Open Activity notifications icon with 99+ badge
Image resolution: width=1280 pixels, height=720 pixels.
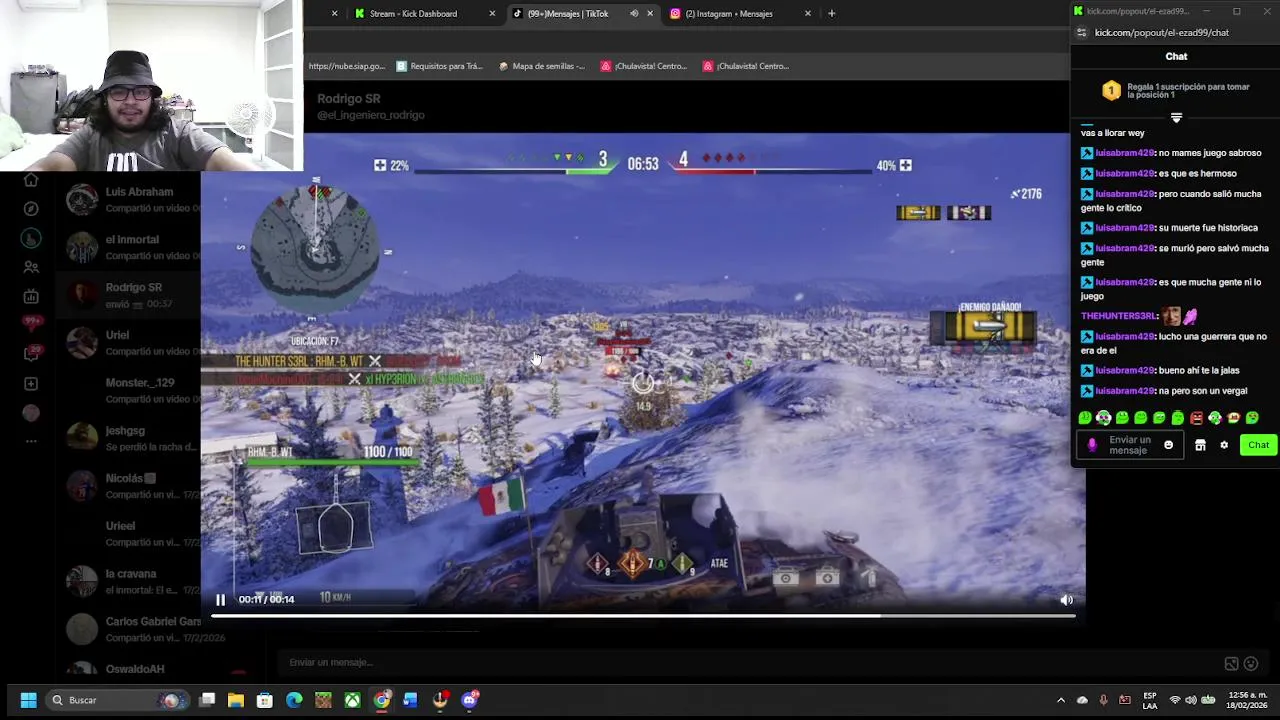pyautogui.click(x=31, y=324)
